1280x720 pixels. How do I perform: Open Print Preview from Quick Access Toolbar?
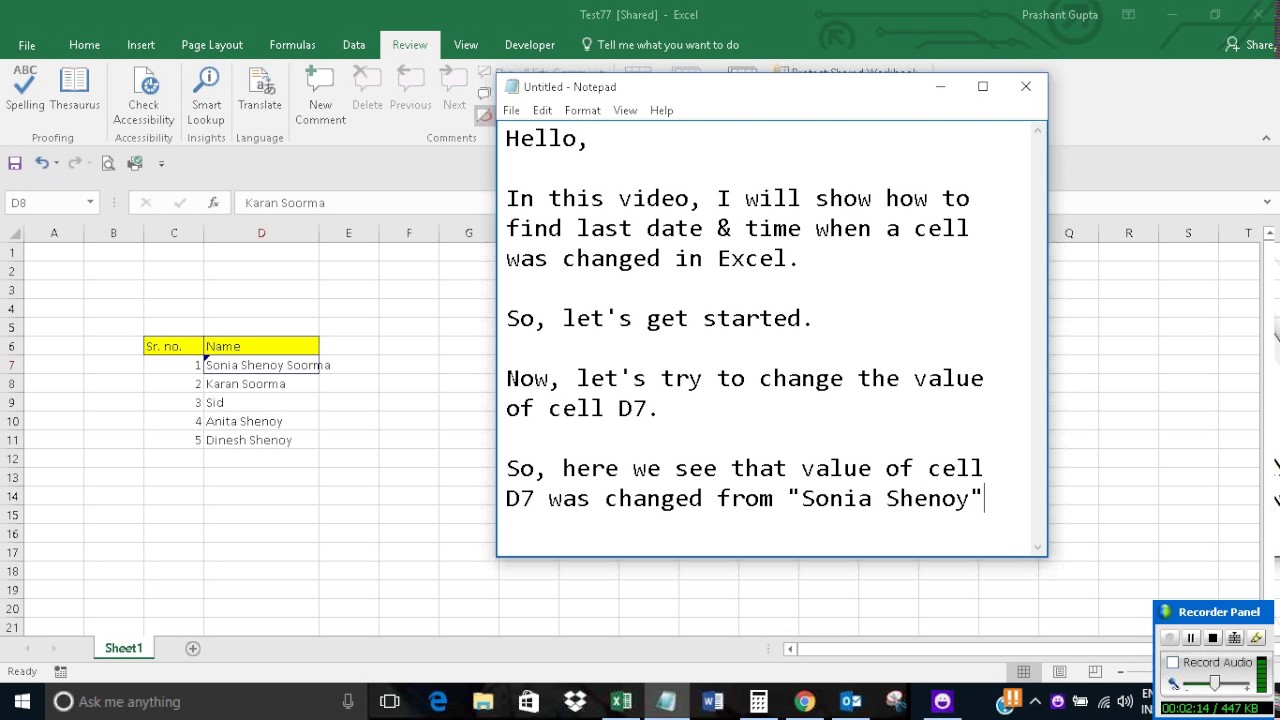108,163
